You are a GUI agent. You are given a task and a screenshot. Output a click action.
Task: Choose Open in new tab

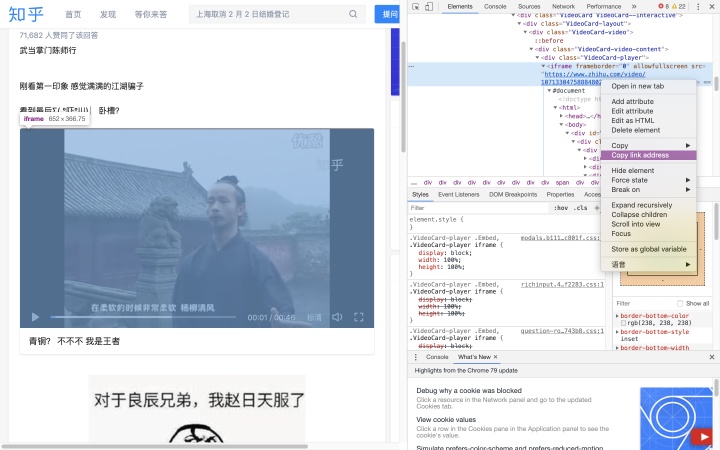[648, 86]
